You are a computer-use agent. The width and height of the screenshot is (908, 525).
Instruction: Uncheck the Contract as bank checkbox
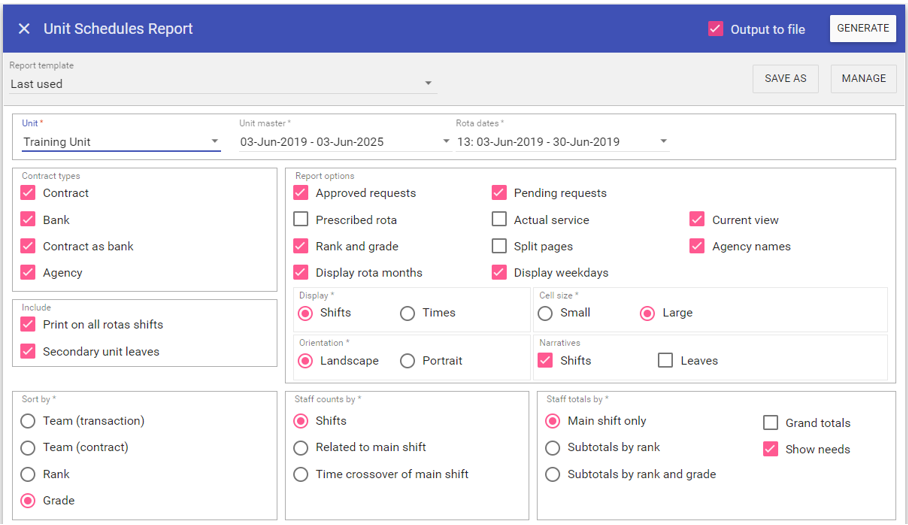pyautogui.click(x=28, y=246)
